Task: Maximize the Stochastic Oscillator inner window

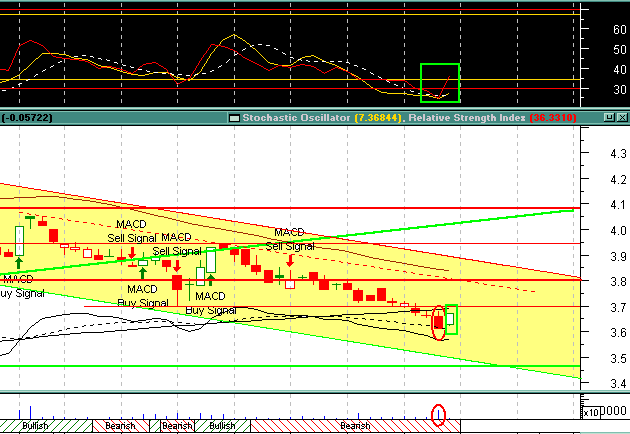Action: pyautogui.click(x=609, y=117)
